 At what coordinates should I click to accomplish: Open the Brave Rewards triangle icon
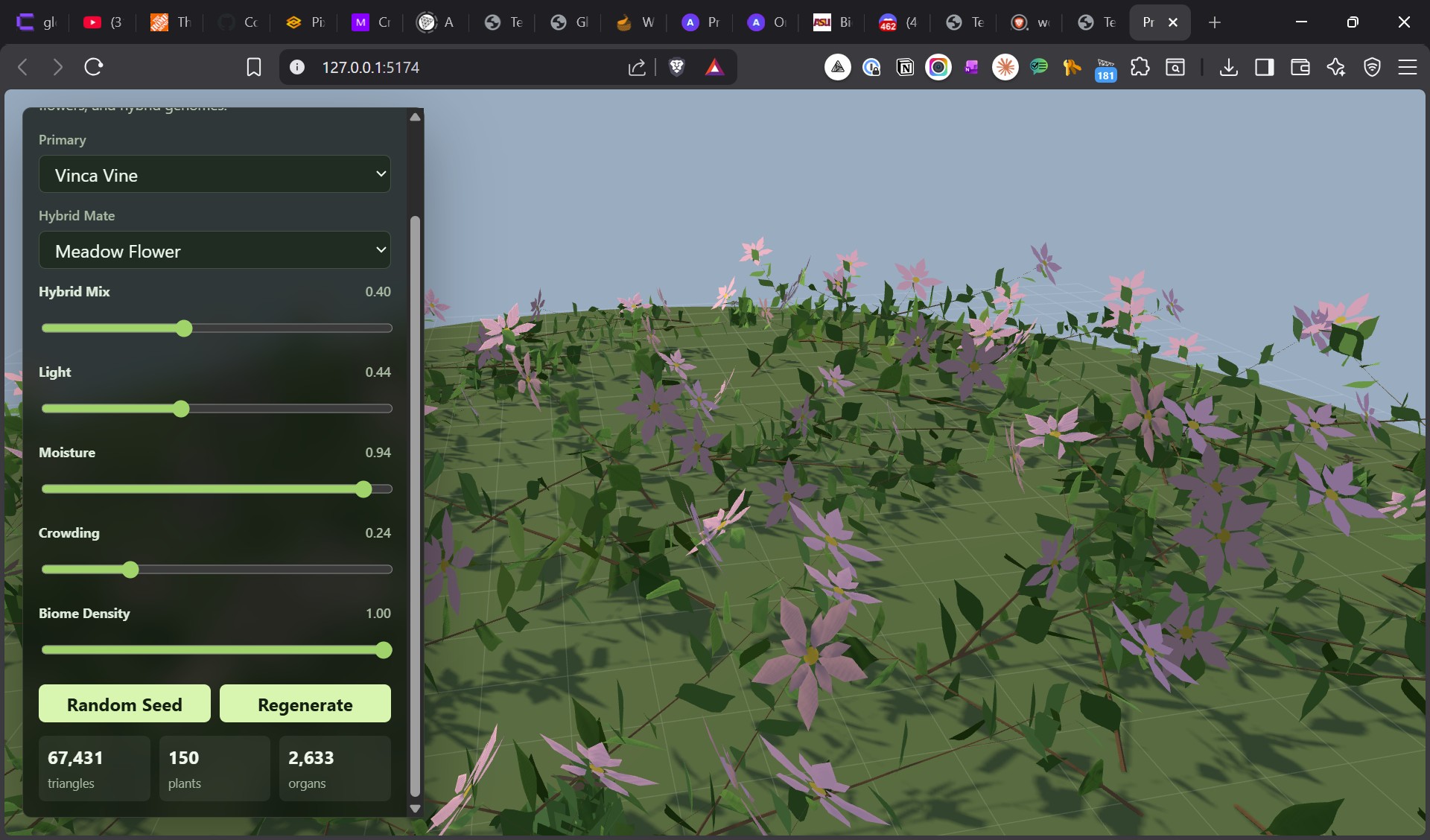click(x=714, y=67)
